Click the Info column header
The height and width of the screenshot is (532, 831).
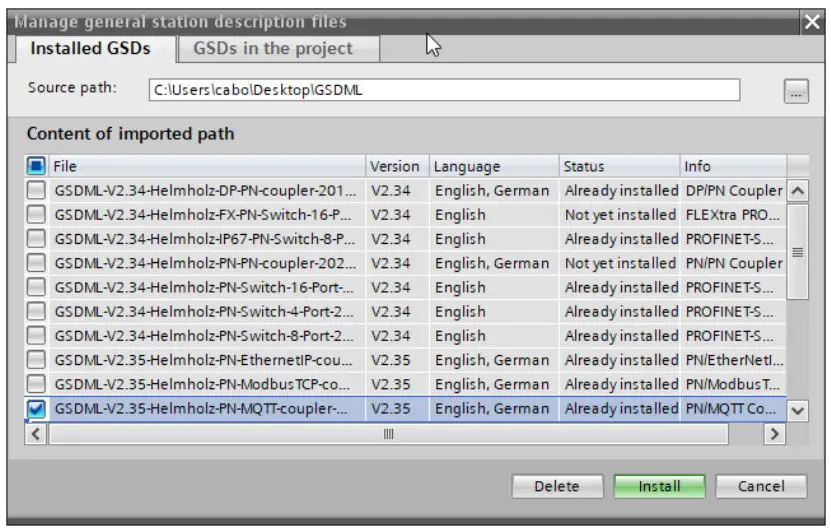(733, 166)
